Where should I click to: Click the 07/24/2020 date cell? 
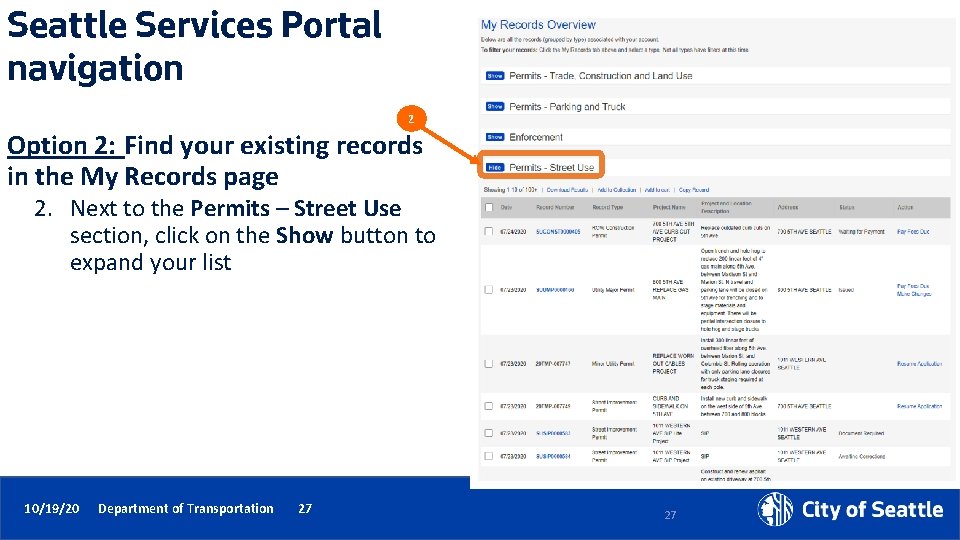pos(513,232)
